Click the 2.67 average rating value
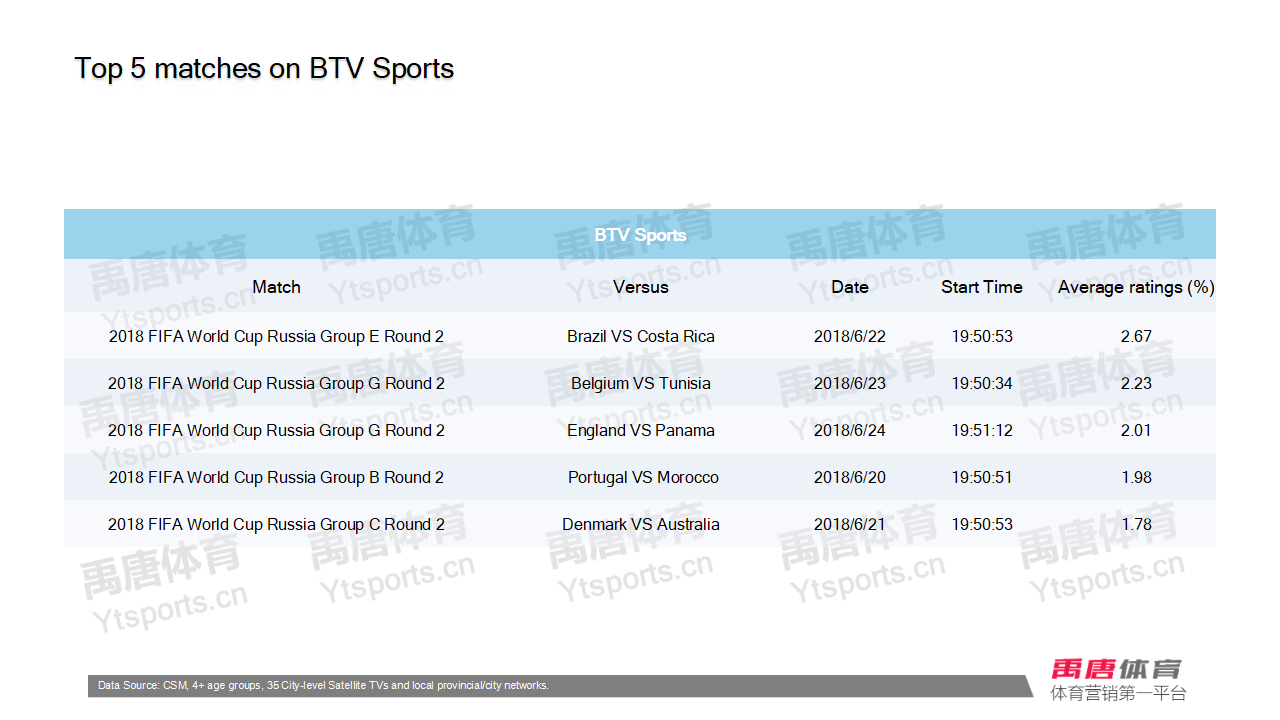This screenshot has width=1280, height=720. tap(1136, 336)
